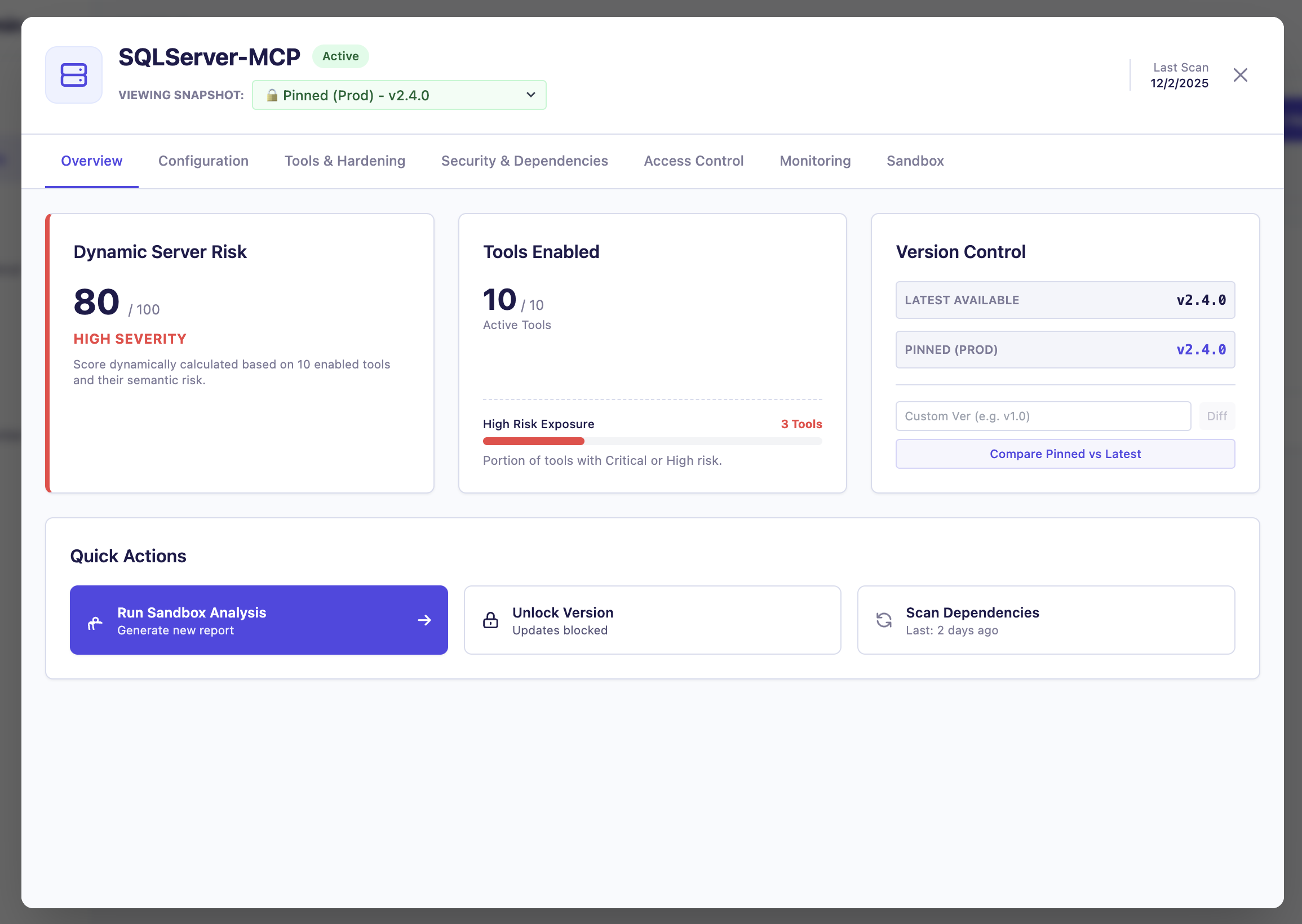This screenshot has height=924, width=1302.
Task: Click Compare Pinned vs Latest button
Action: pos(1065,454)
